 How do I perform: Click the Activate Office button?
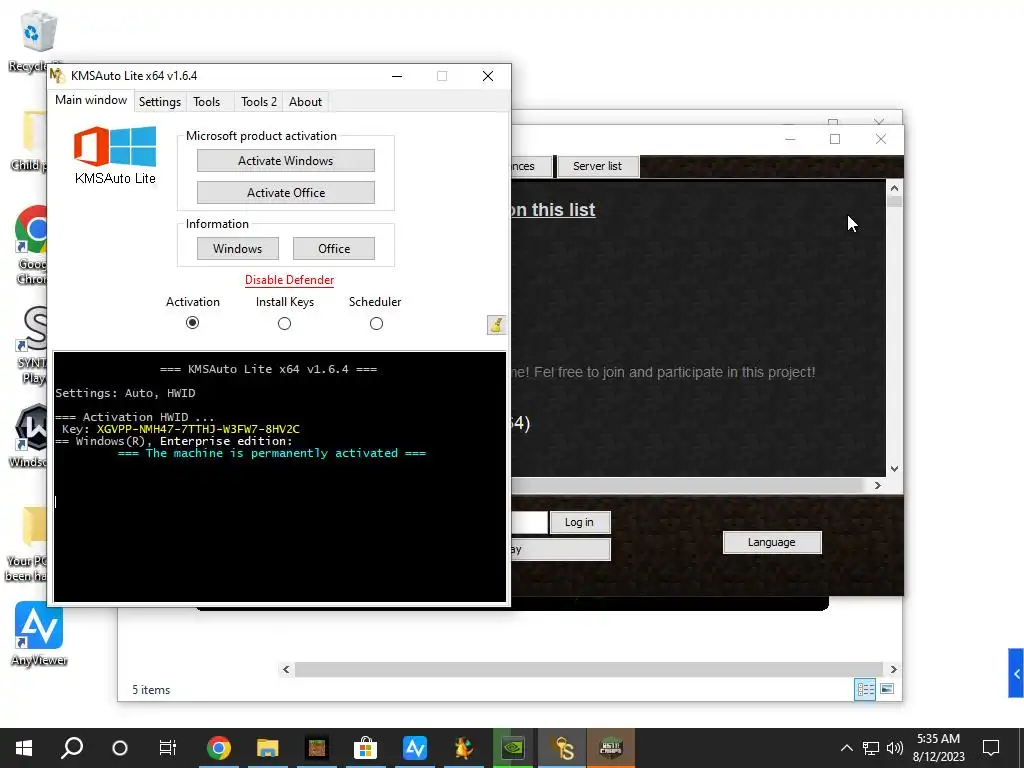pos(285,193)
